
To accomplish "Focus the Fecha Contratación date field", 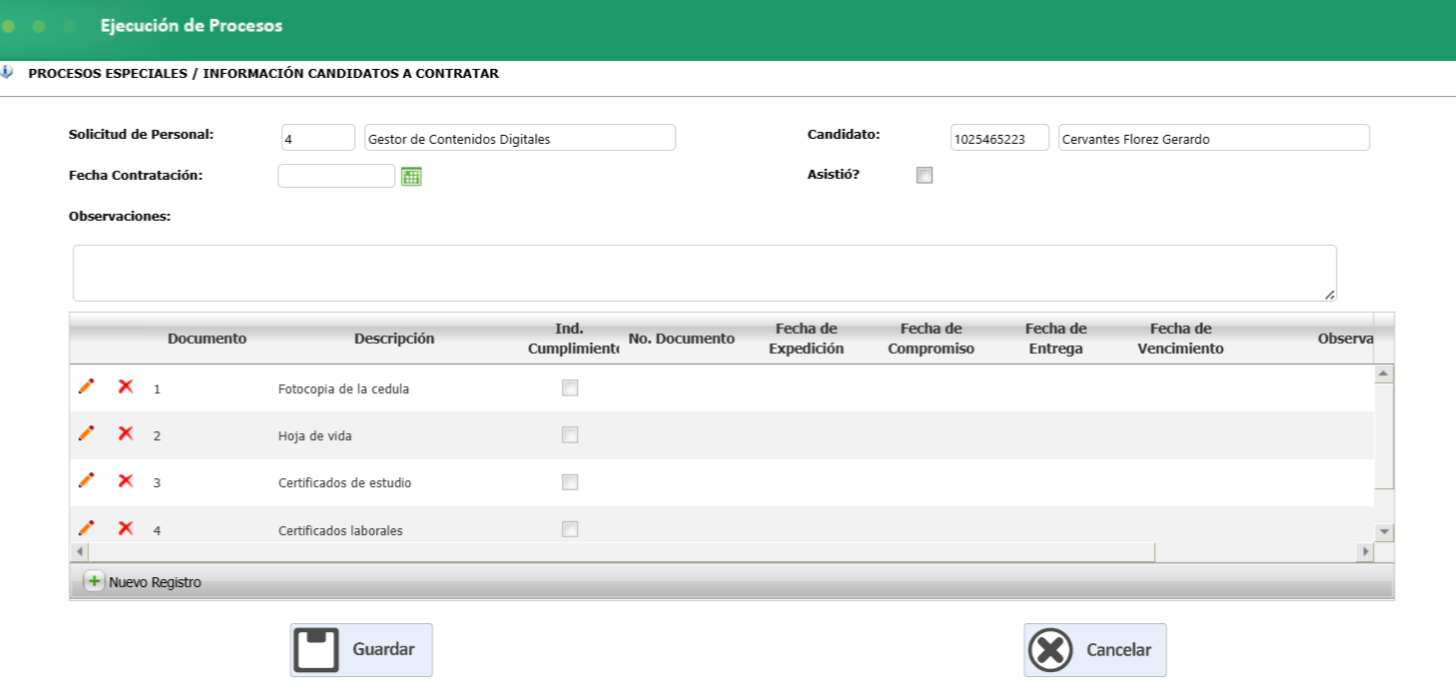I will [336, 176].
